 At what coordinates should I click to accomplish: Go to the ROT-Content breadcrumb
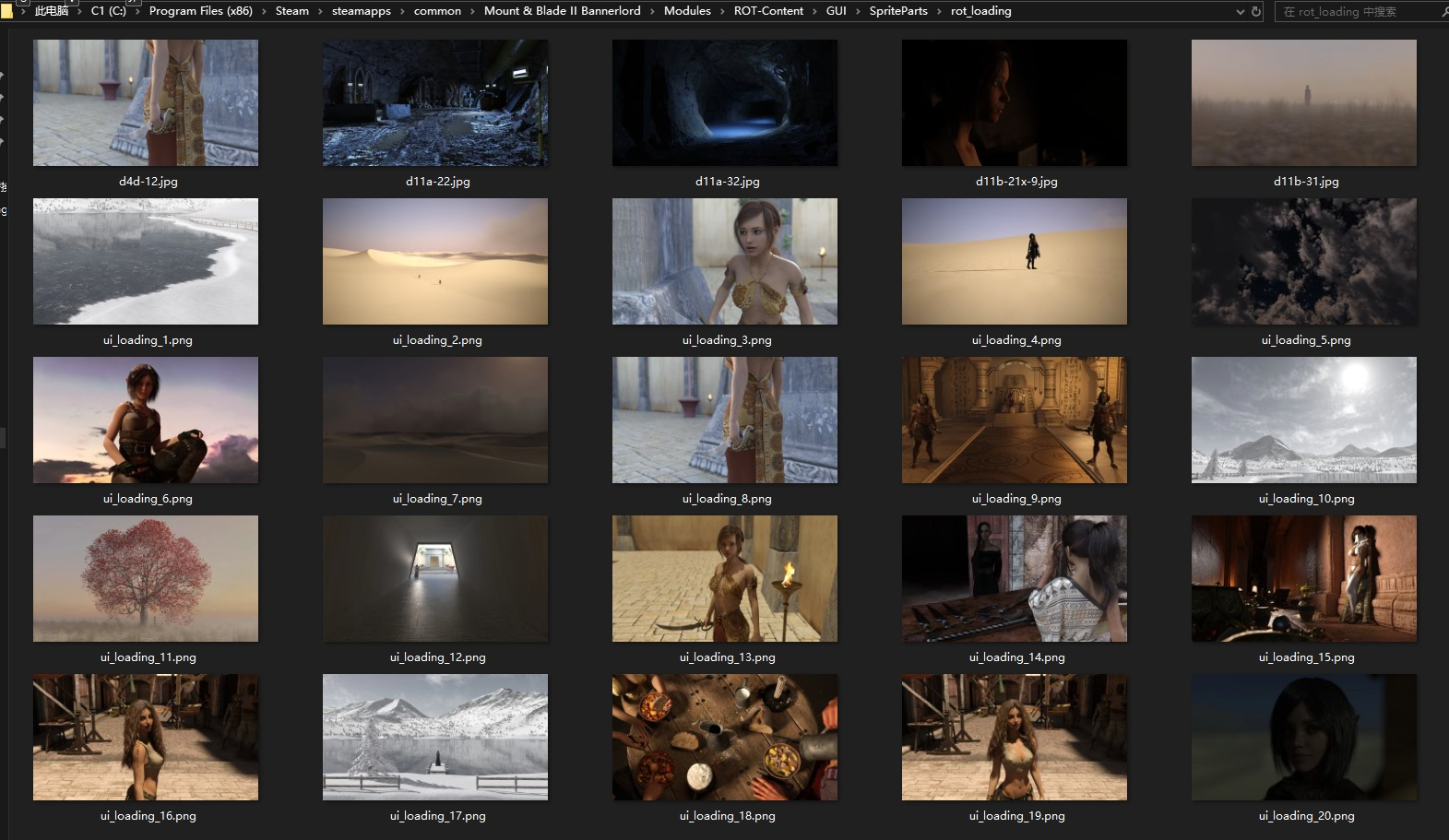[768, 11]
